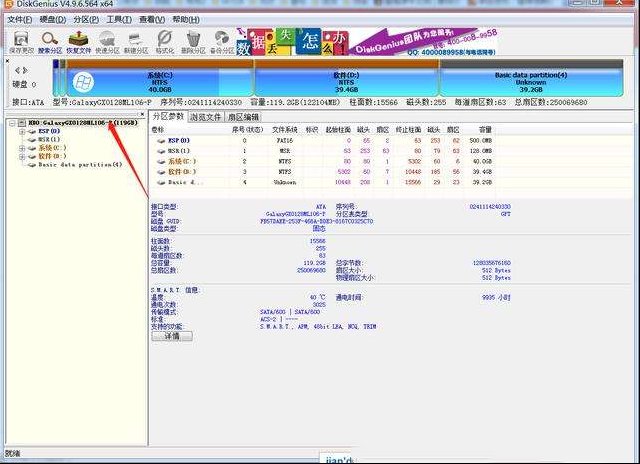Image resolution: width=640 pixels, height=464 pixels.
Task: Click the 500.0MB capacity cell
Action: point(481,141)
